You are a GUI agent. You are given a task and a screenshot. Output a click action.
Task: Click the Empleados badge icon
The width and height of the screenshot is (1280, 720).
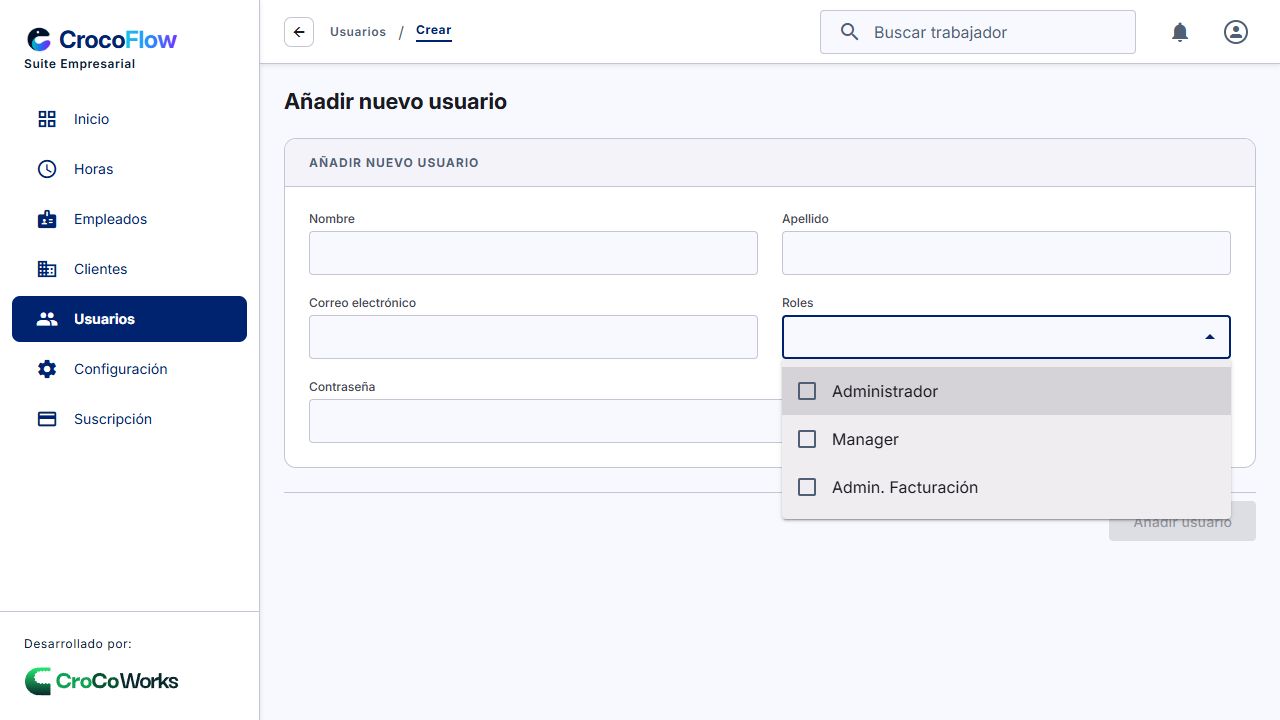pyautogui.click(x=47, y=219)
